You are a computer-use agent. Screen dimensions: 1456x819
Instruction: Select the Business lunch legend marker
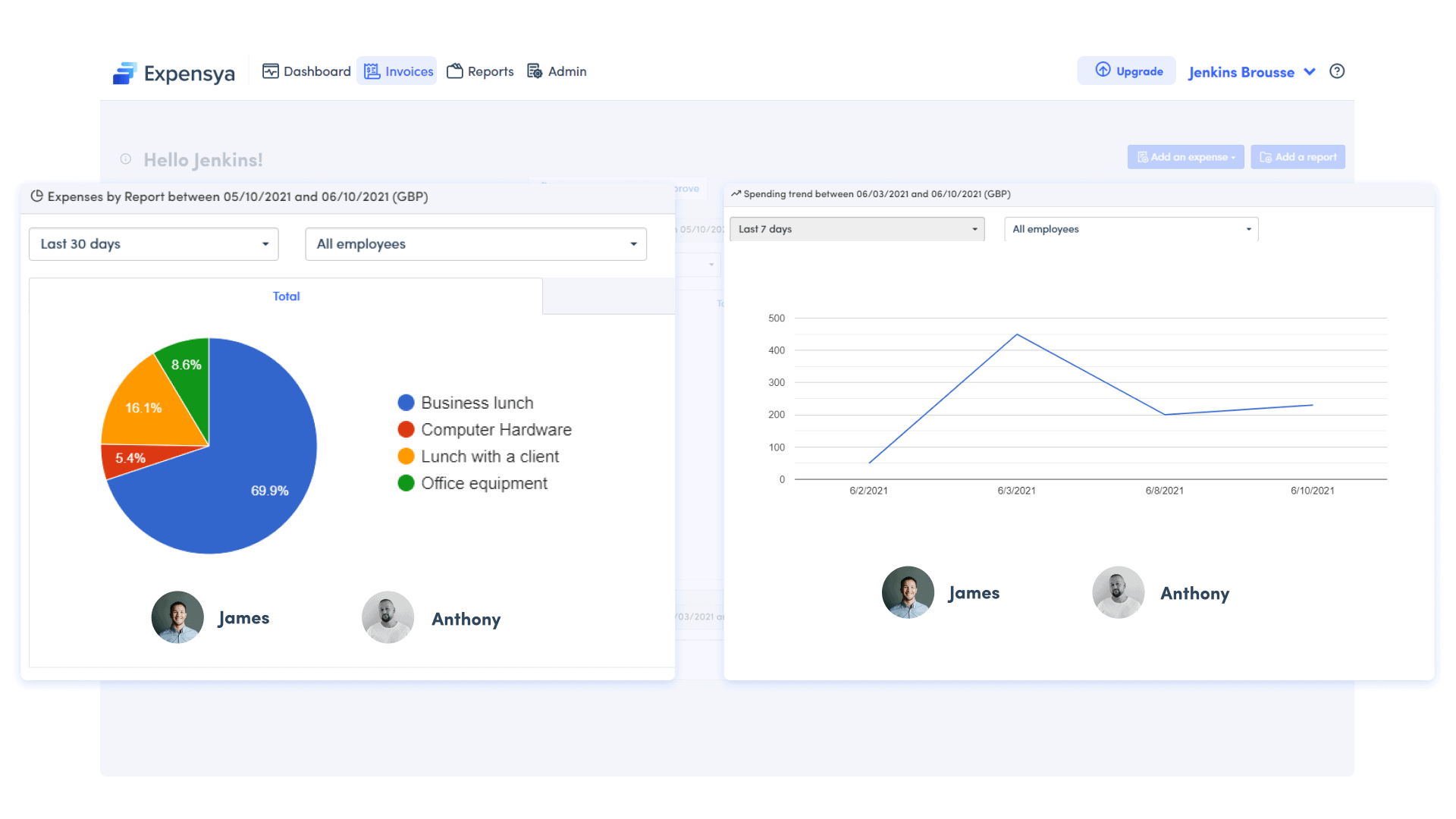pos(406,402)
